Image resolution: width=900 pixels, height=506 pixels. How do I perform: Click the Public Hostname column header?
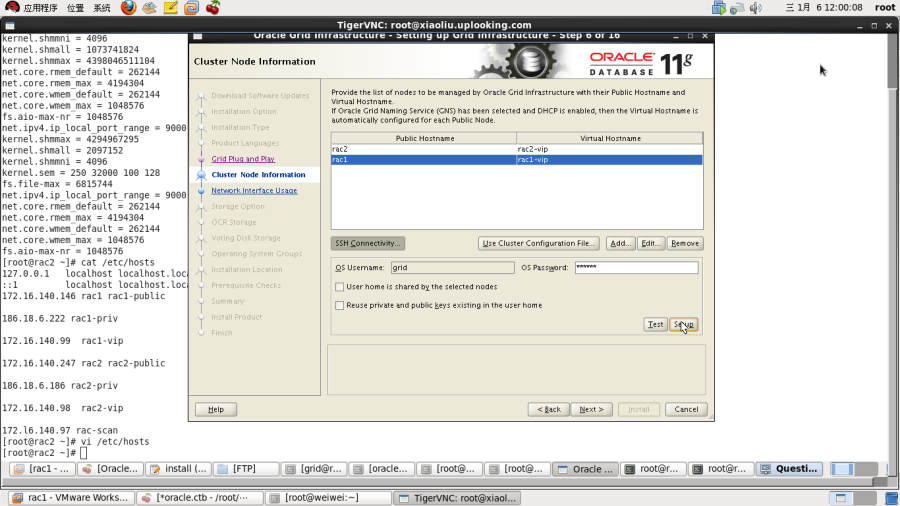point(424,138)
